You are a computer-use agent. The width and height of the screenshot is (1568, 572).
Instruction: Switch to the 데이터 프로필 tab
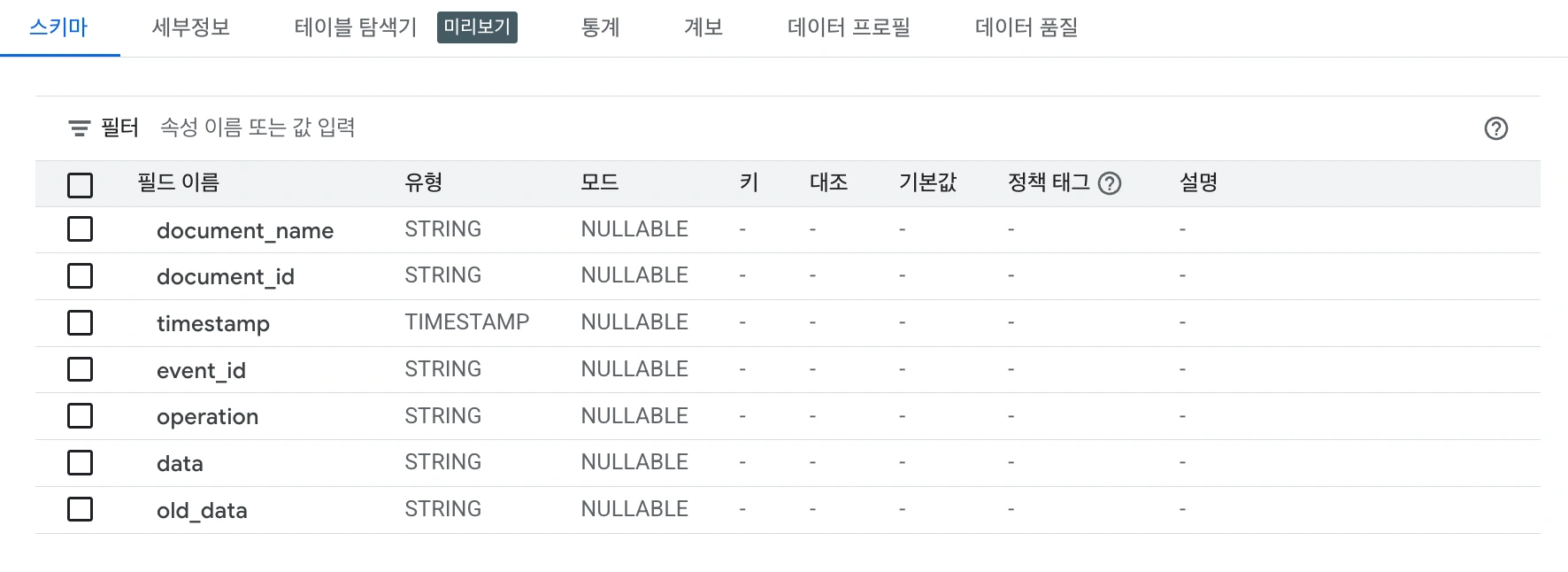click(x=849, y=27)
